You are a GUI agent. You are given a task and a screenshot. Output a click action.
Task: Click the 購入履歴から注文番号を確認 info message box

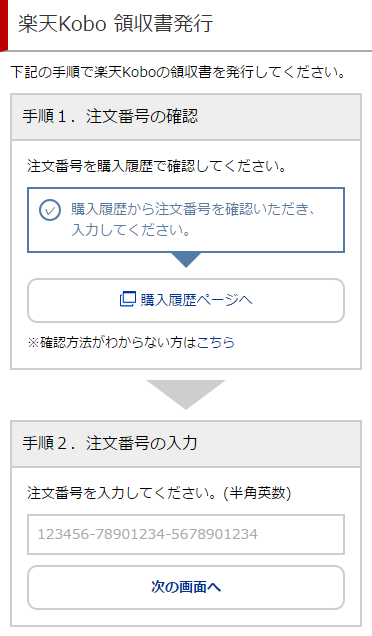point(186,220)
